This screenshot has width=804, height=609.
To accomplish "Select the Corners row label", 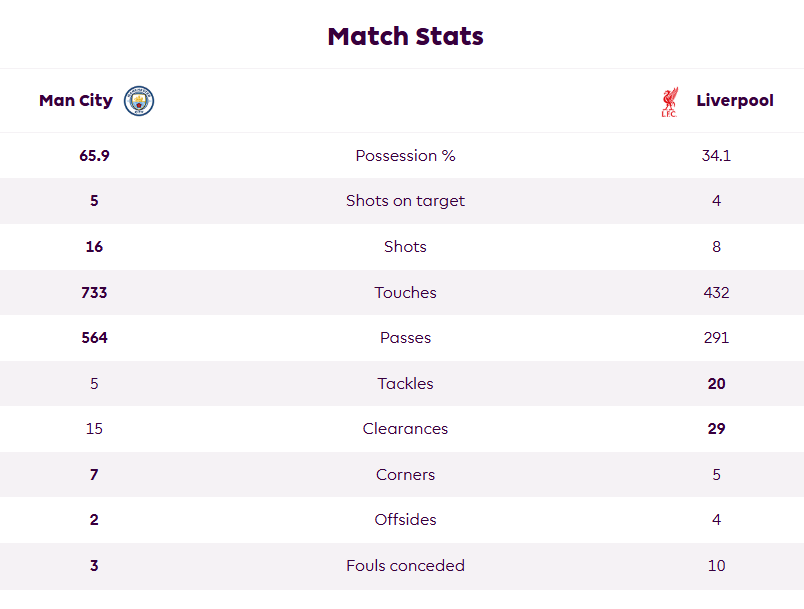I will point(406,475).
